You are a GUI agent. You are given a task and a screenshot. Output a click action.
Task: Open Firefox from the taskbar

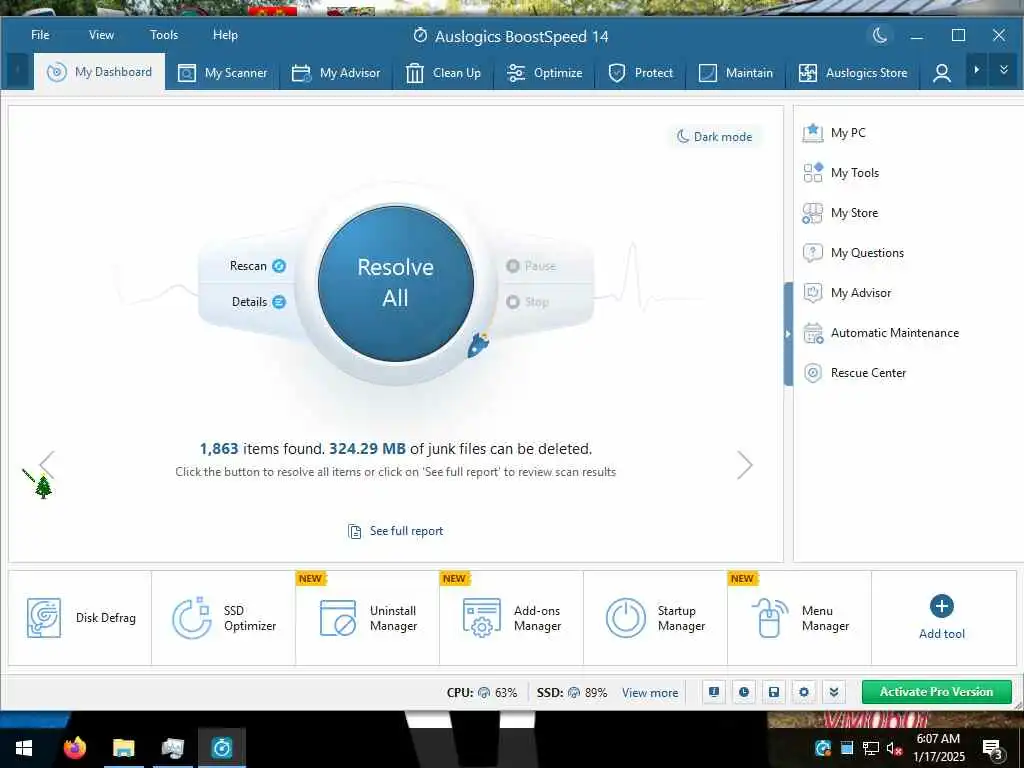point(75,747)
